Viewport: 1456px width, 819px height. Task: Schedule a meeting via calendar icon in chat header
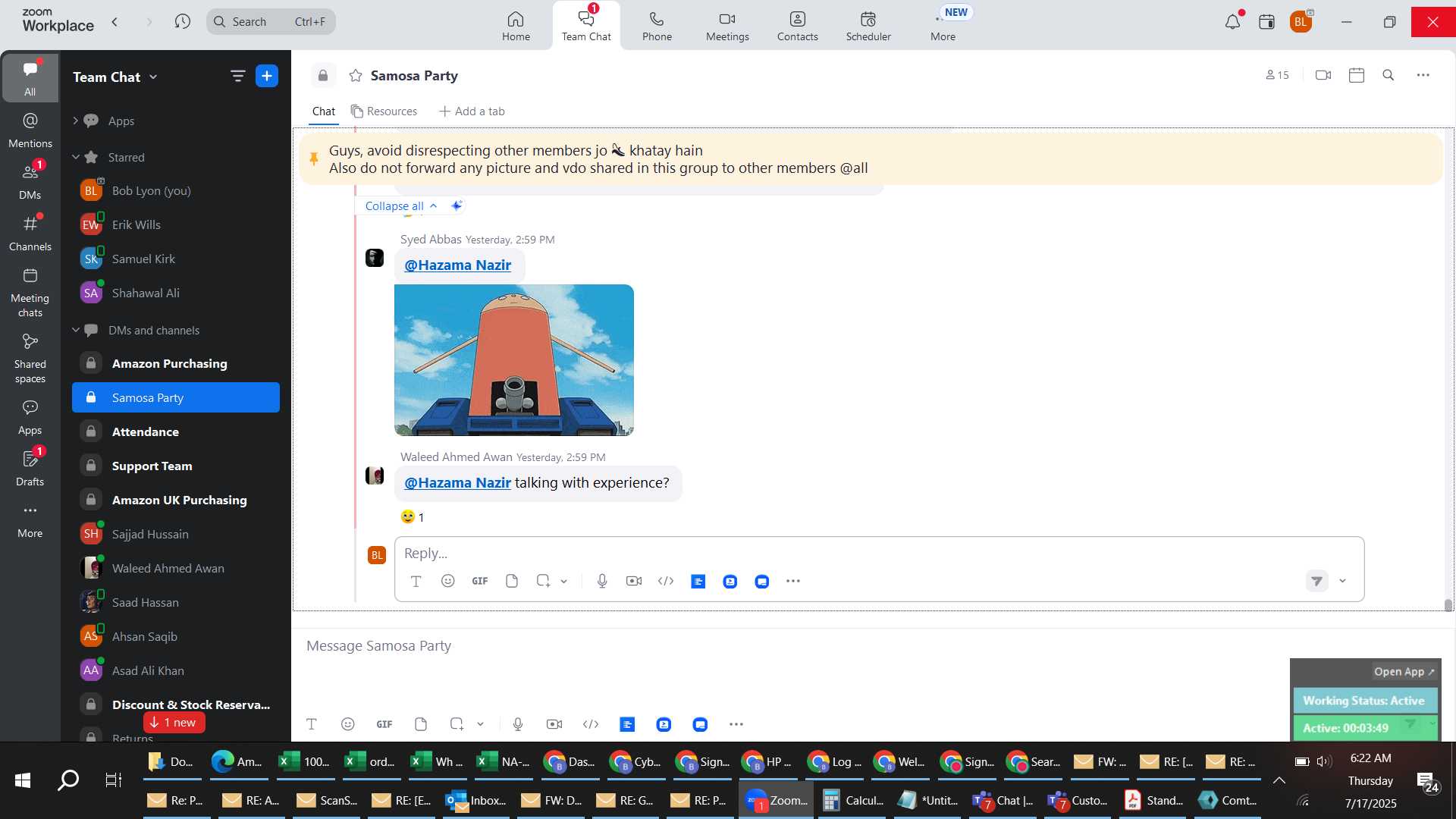1357,75
